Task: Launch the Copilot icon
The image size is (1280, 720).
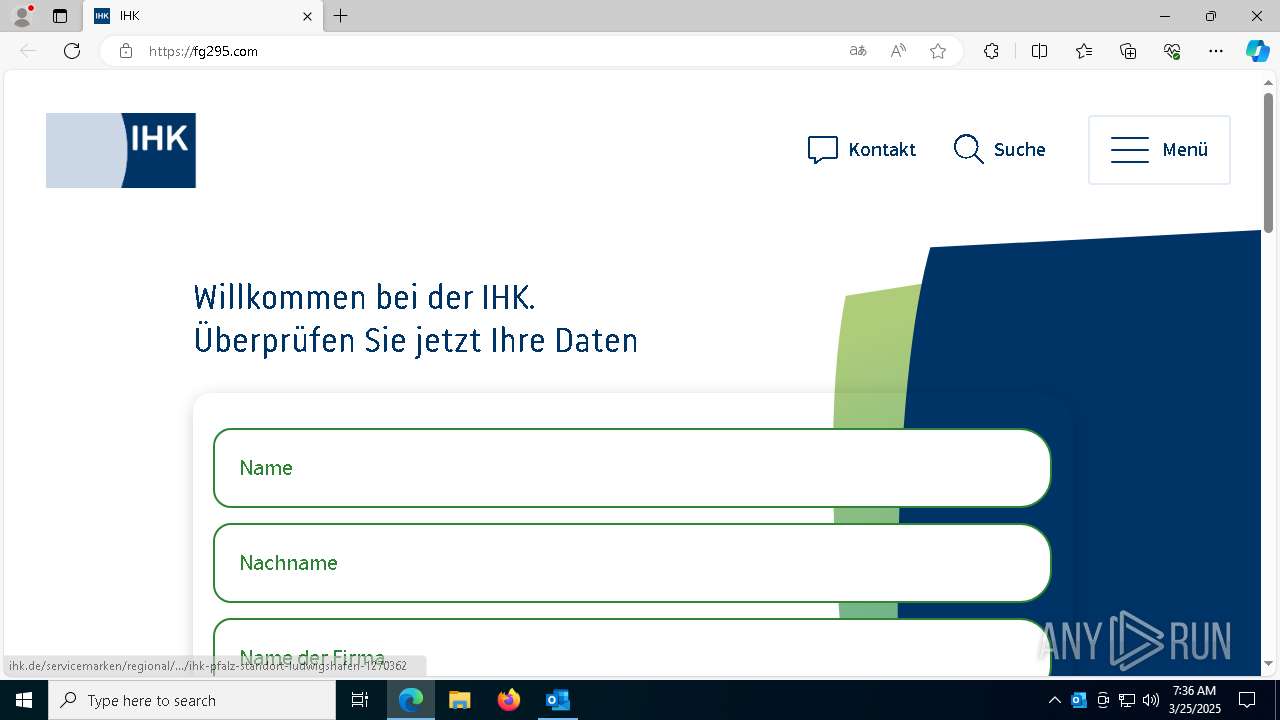Action: coord(1257,51)
